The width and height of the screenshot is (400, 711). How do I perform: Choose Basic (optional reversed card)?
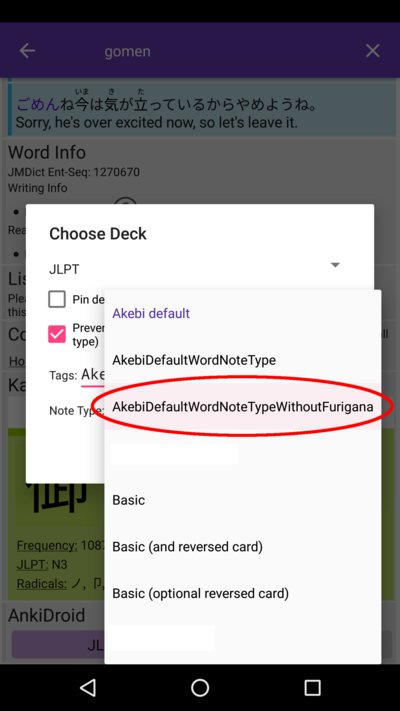pos(200,594)
